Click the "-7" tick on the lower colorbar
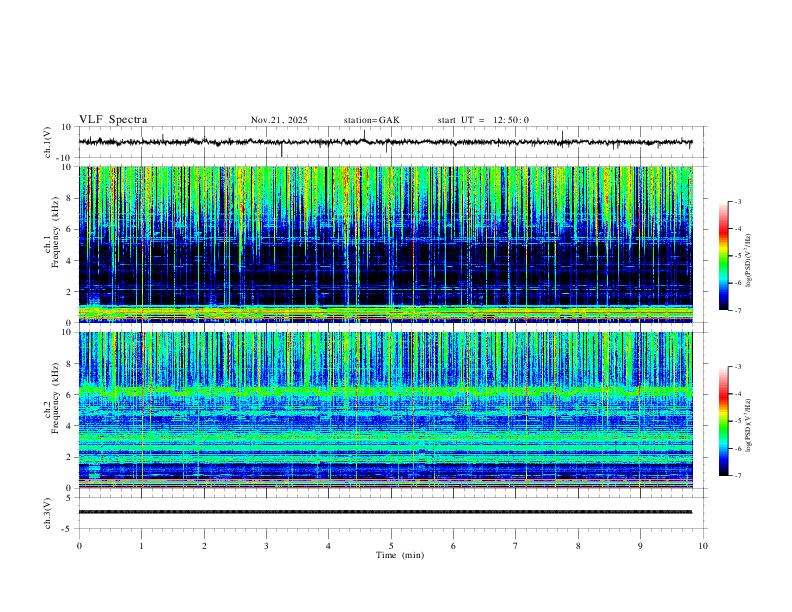This screenshot has width=792, height=612. click(x=738, y=476)
